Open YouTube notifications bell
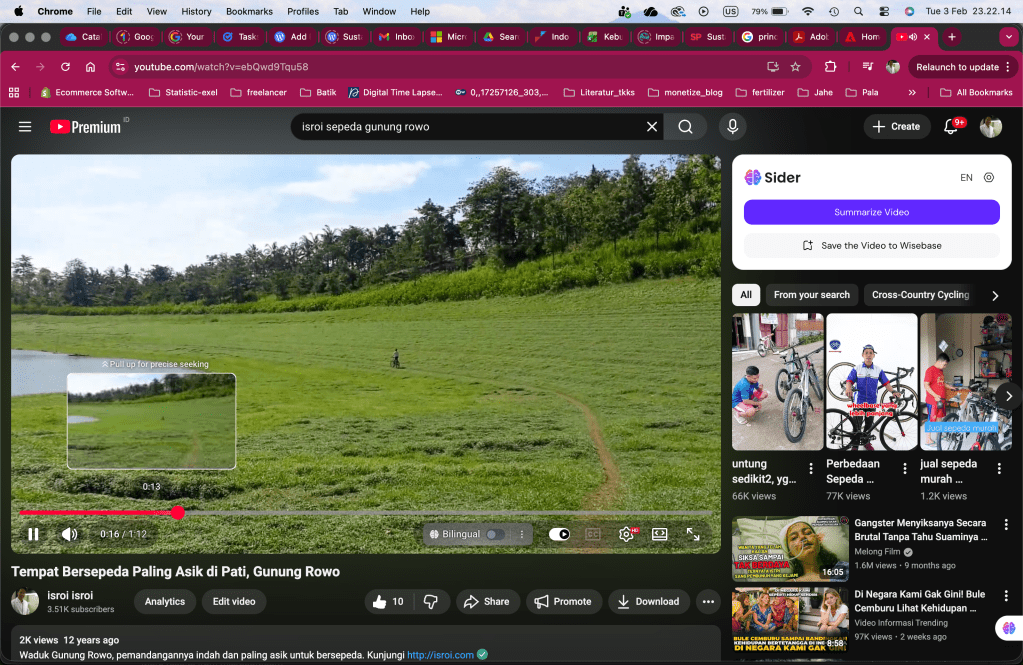Screen dimensions: 1023x665 click(x=951, y=127)
